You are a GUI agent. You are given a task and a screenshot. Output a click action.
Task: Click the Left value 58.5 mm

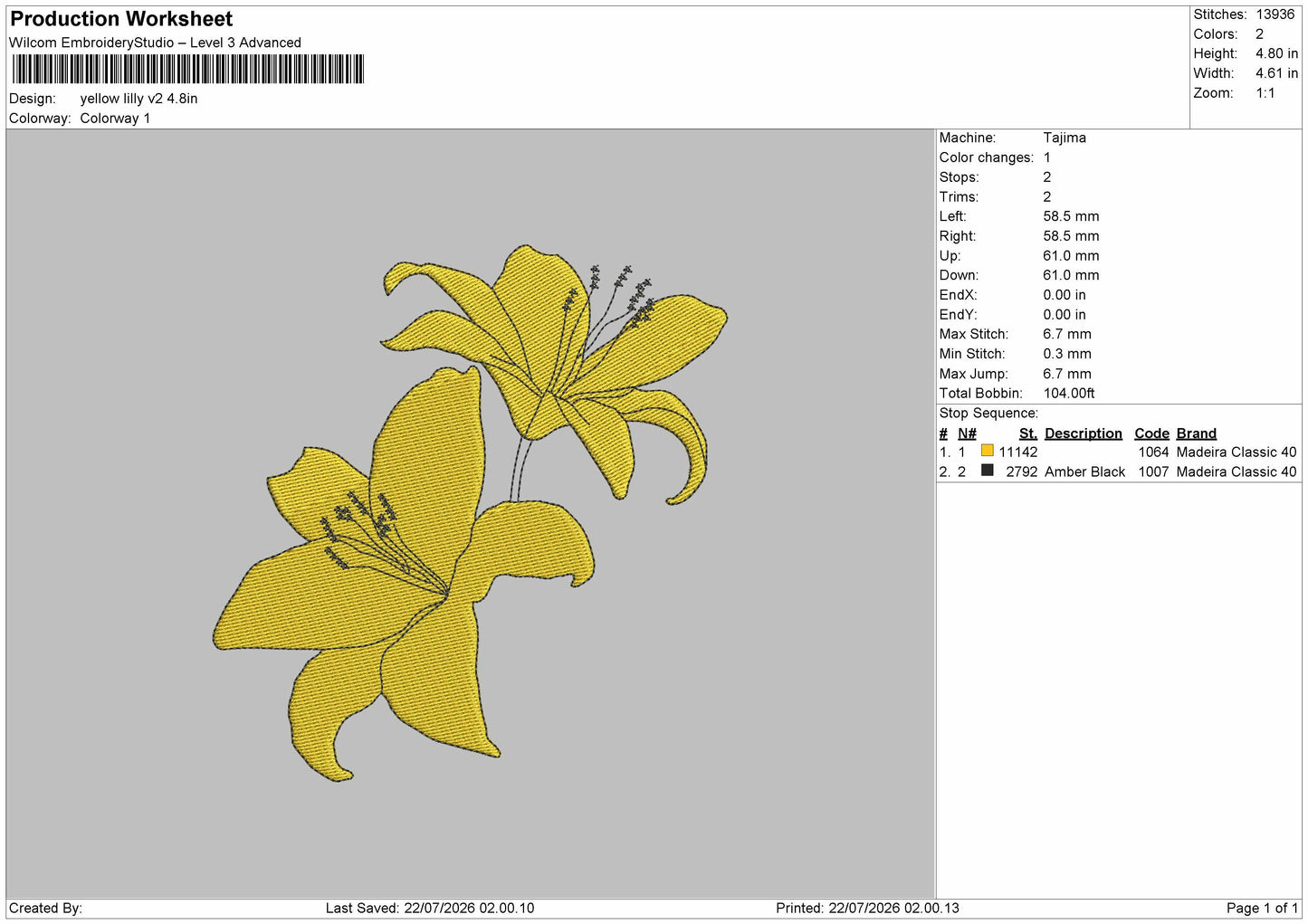click(1071, 216)
